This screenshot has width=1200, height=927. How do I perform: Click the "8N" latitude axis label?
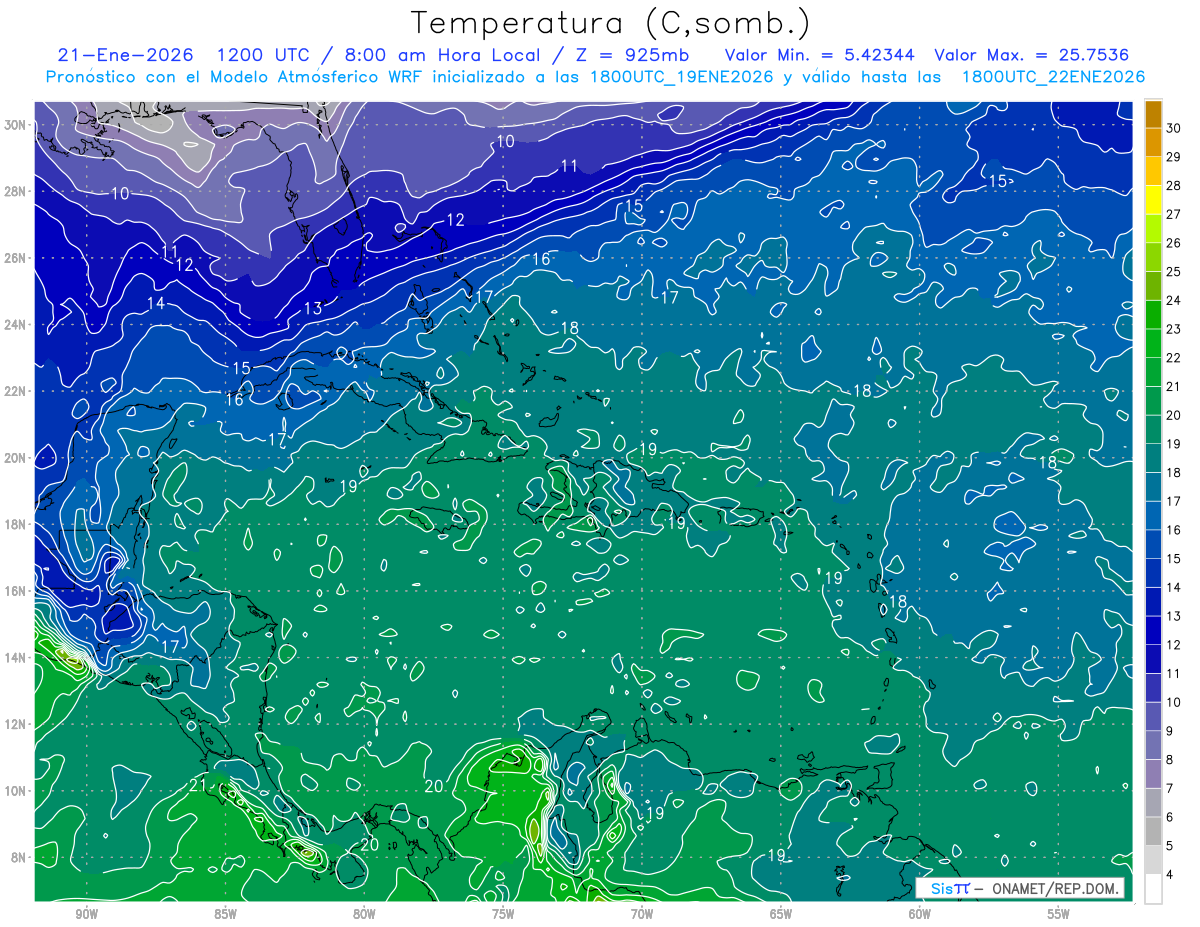pos(20,858)
